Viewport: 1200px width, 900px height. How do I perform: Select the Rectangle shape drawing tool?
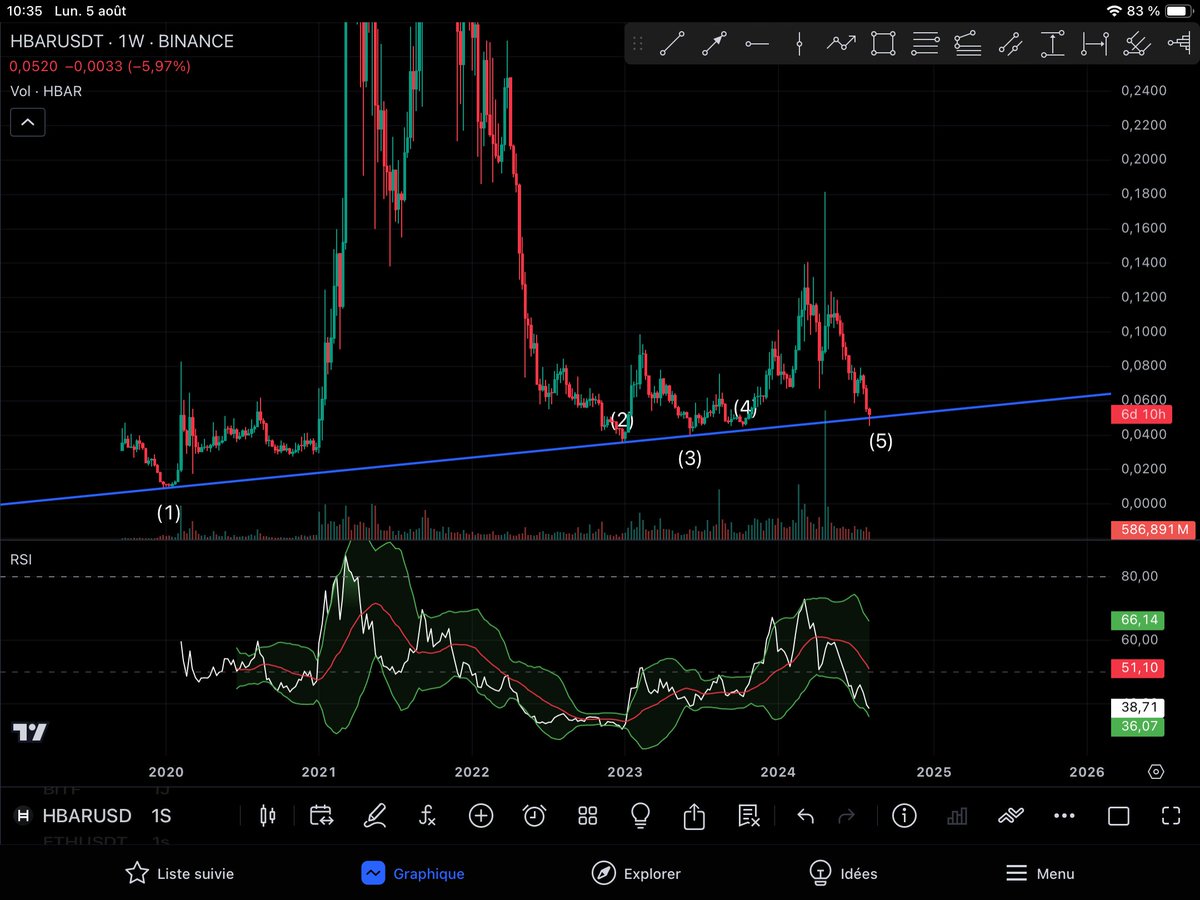[x=883, y=43]
